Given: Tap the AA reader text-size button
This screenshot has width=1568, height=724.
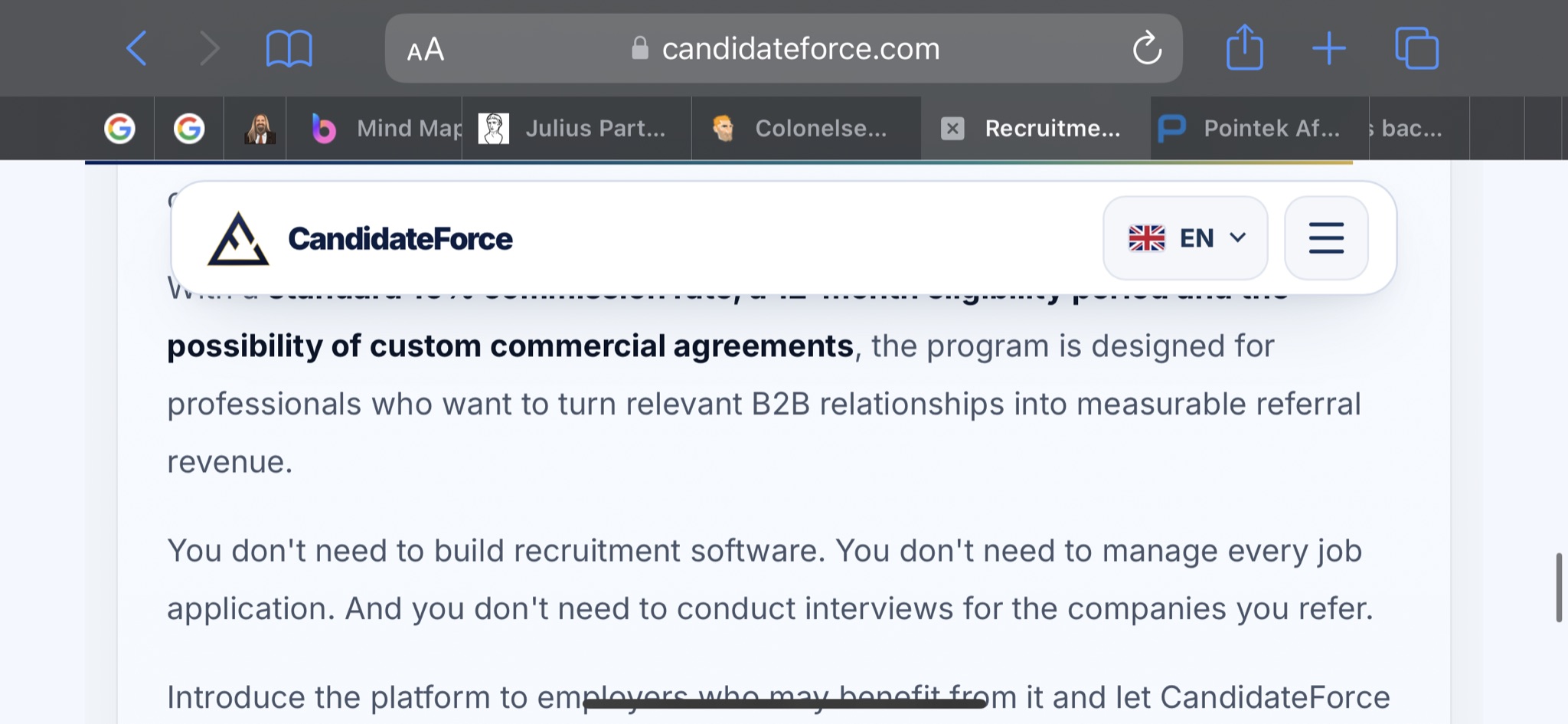Looking at the screenshot, I should tap(426, 50).
